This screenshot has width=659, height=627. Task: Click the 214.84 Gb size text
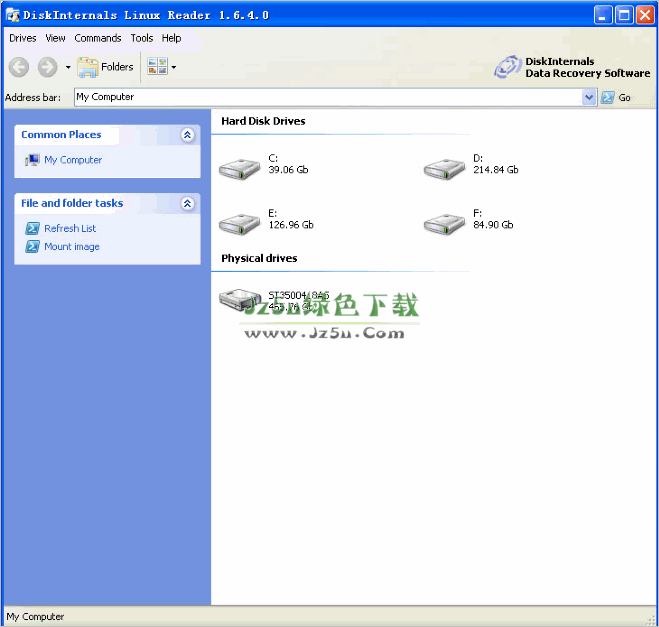[x=496, y=170]
